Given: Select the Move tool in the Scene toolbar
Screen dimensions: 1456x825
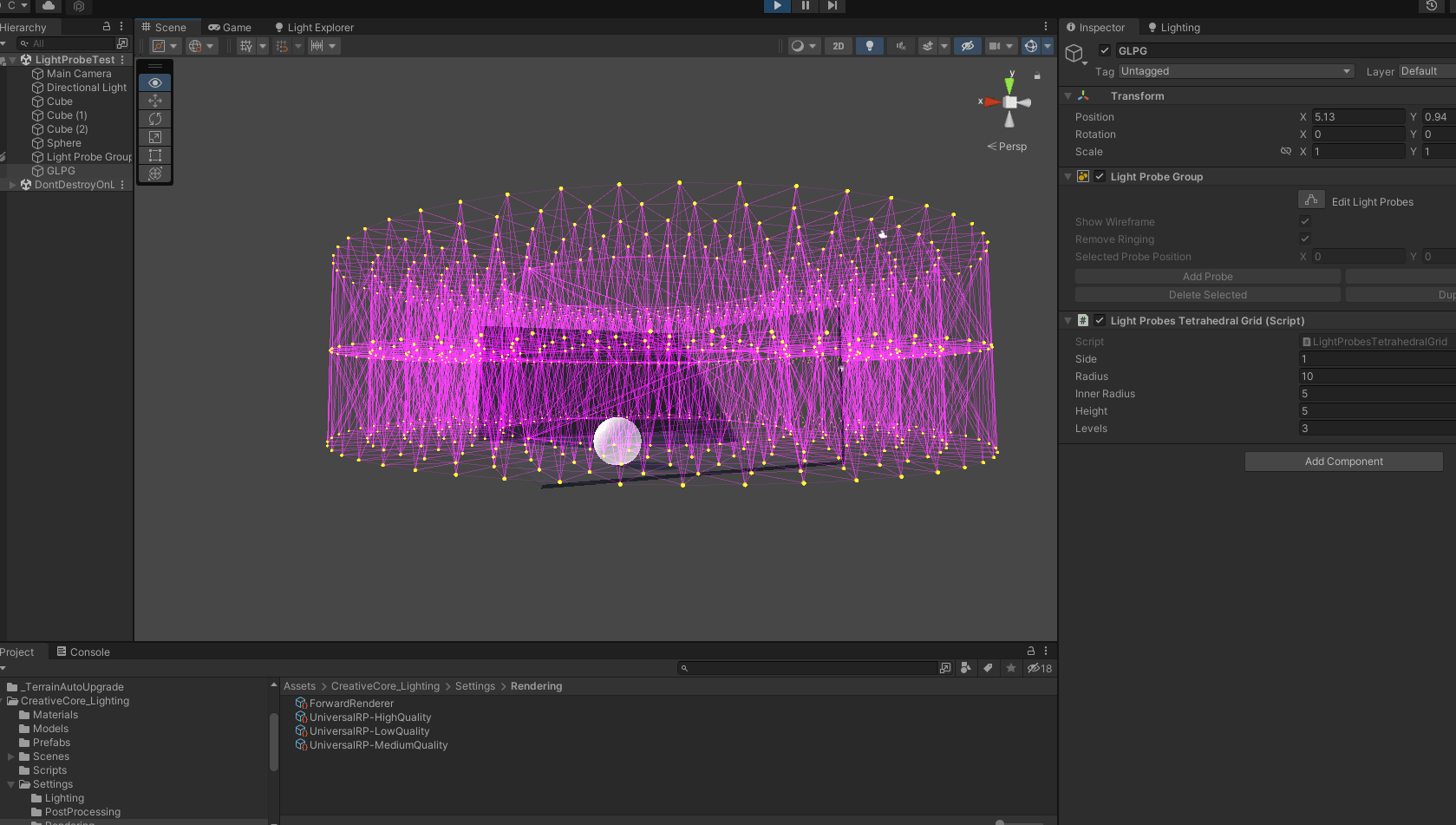Looking at the screenshot, I should pos(155,101).
